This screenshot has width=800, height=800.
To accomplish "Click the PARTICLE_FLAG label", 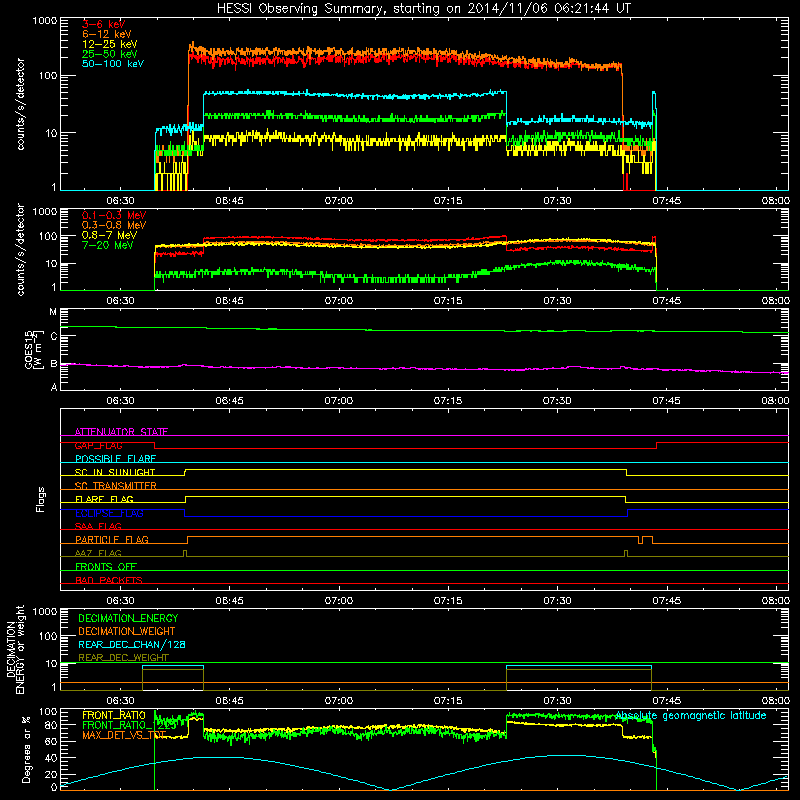I will [x=112, y=539].
